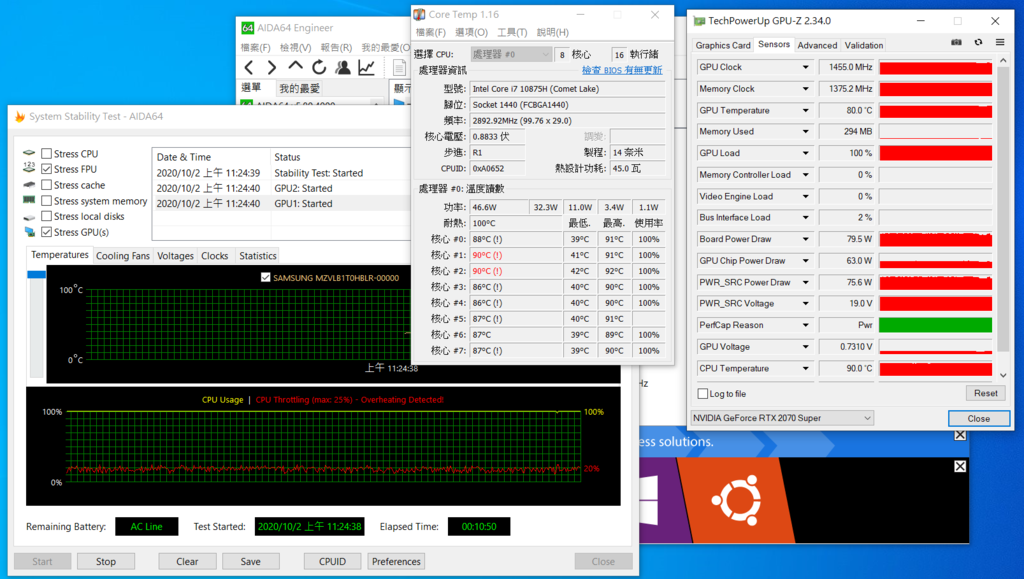Open GPU-Z Graphics Card tab

[722, 45]
